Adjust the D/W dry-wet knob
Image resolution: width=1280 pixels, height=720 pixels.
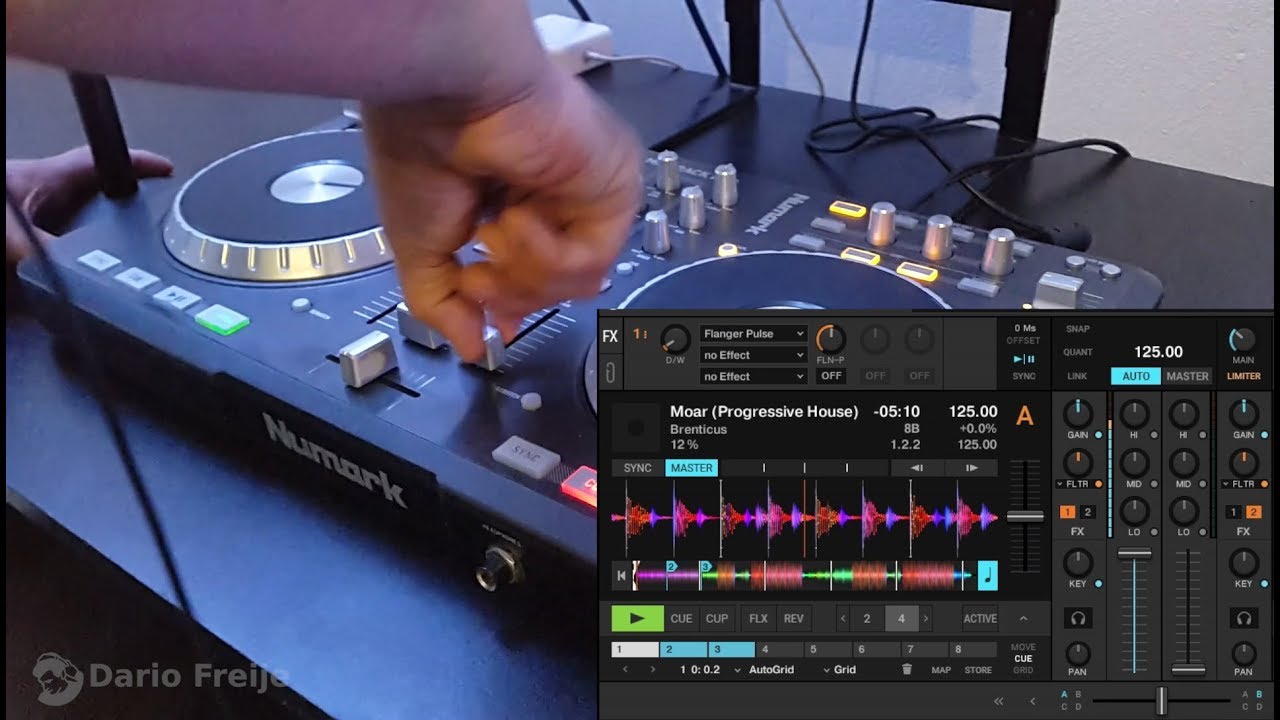675,339
